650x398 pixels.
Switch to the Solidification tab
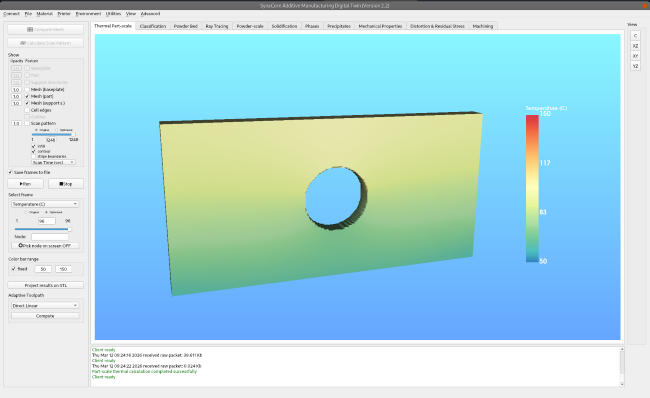[284, 26]
